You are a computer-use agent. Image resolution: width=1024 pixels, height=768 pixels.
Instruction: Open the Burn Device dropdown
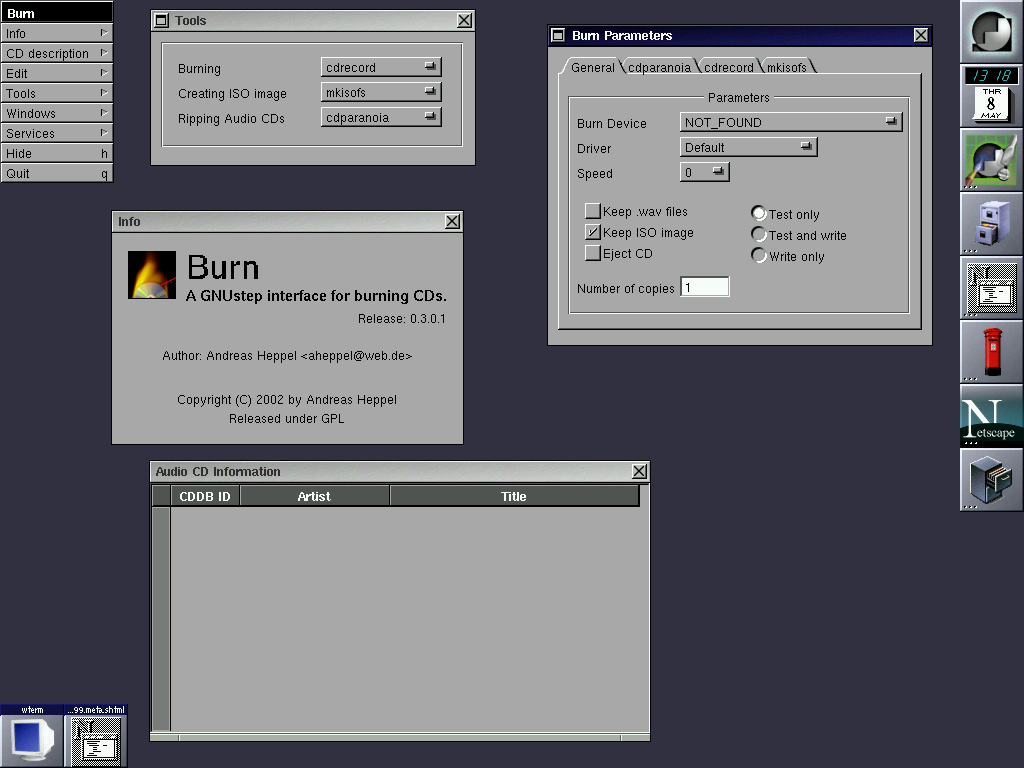coord(791,122)
